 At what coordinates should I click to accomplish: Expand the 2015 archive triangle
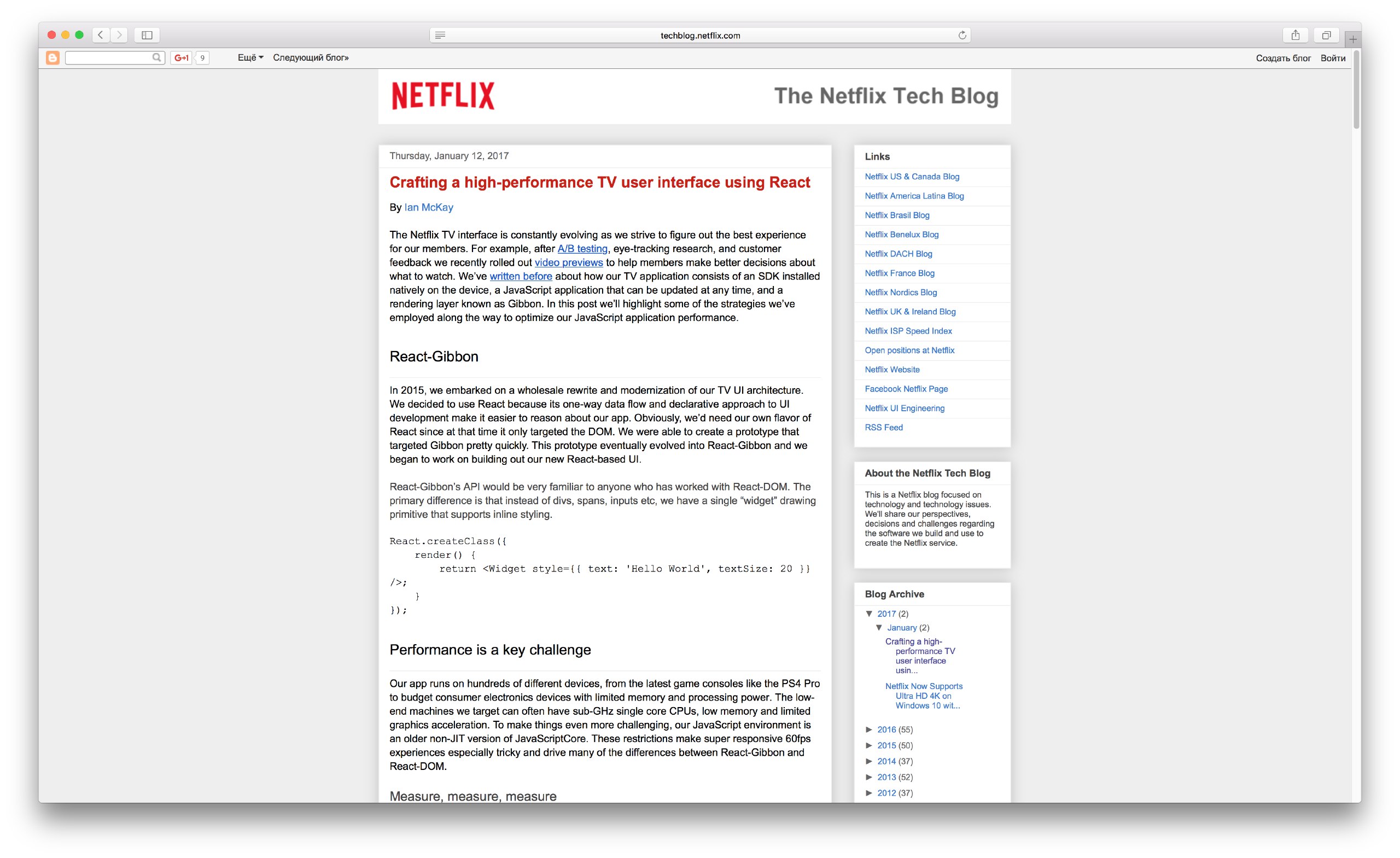click(x=870, y=745)
